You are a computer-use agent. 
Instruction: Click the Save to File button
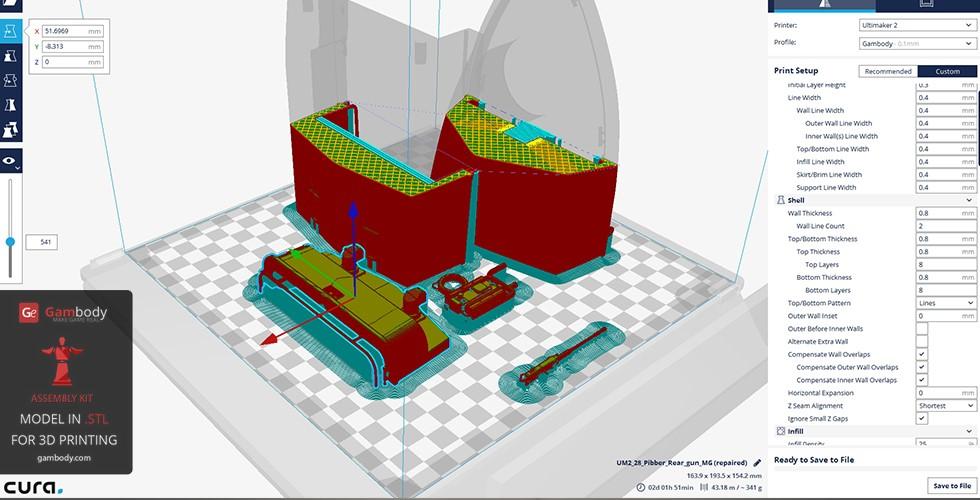951,485
